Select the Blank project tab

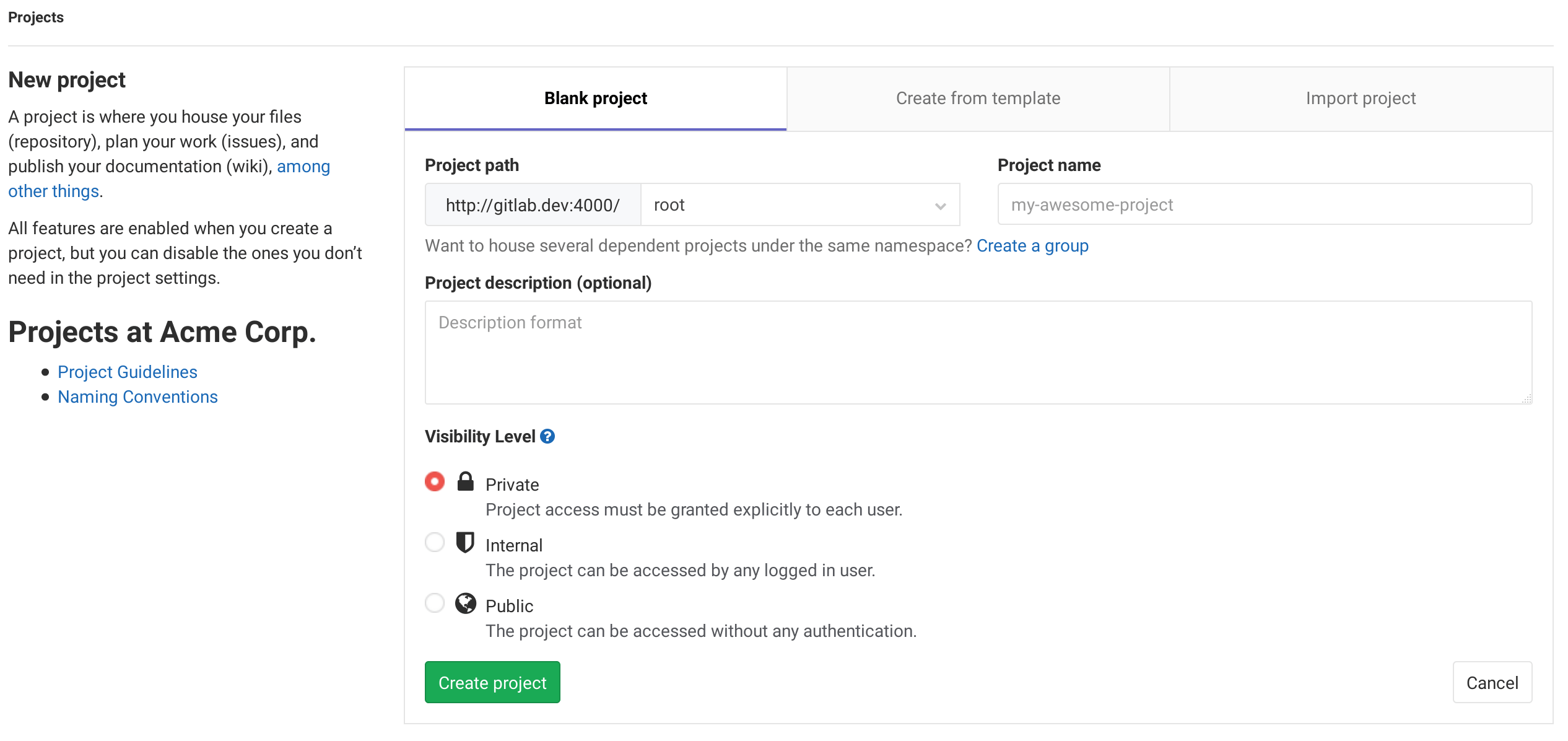595,98
